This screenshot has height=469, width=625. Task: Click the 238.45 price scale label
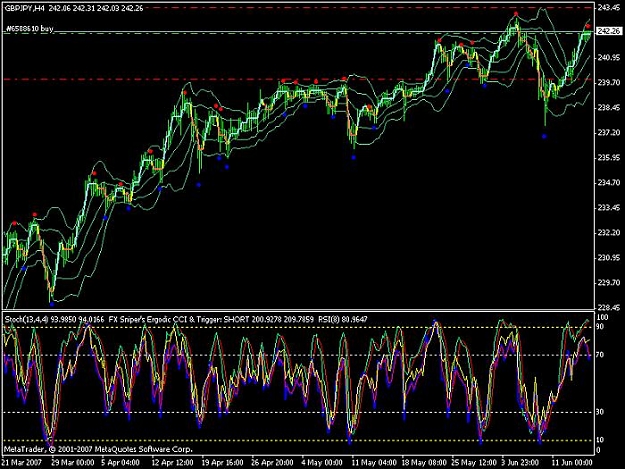[609, 108]
